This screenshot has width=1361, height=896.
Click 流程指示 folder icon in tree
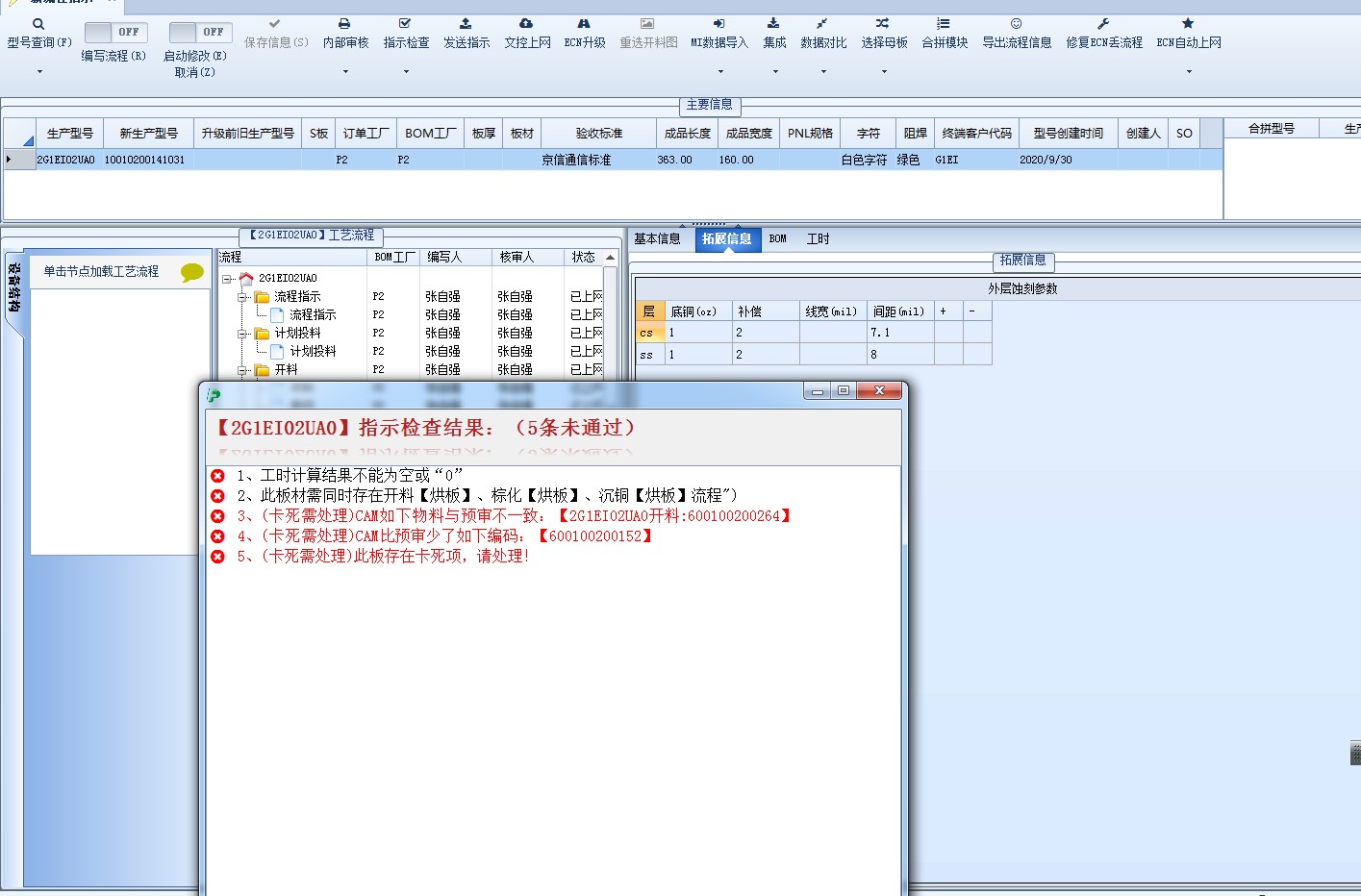point(262,297)
